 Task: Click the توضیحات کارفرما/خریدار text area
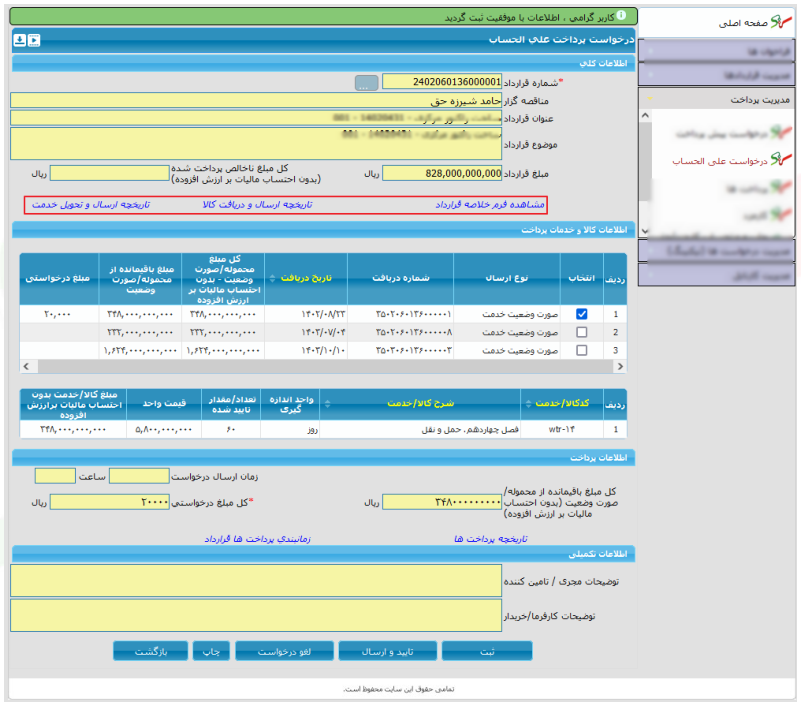tap(256, 615)
